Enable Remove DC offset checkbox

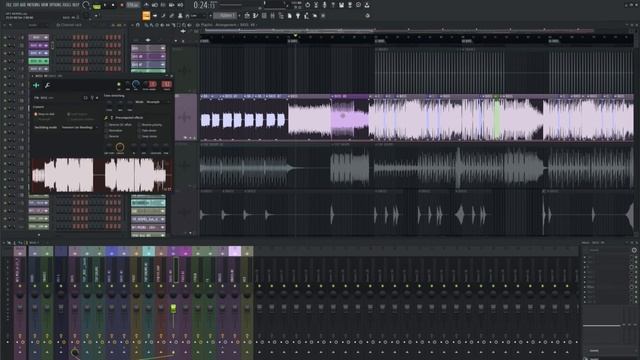coord(119,125)
